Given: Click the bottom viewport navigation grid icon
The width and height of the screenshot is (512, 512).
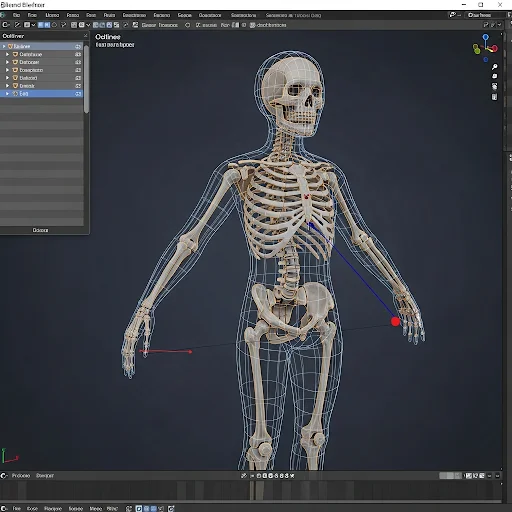Looking at the screenshot, I should [495, 97].
